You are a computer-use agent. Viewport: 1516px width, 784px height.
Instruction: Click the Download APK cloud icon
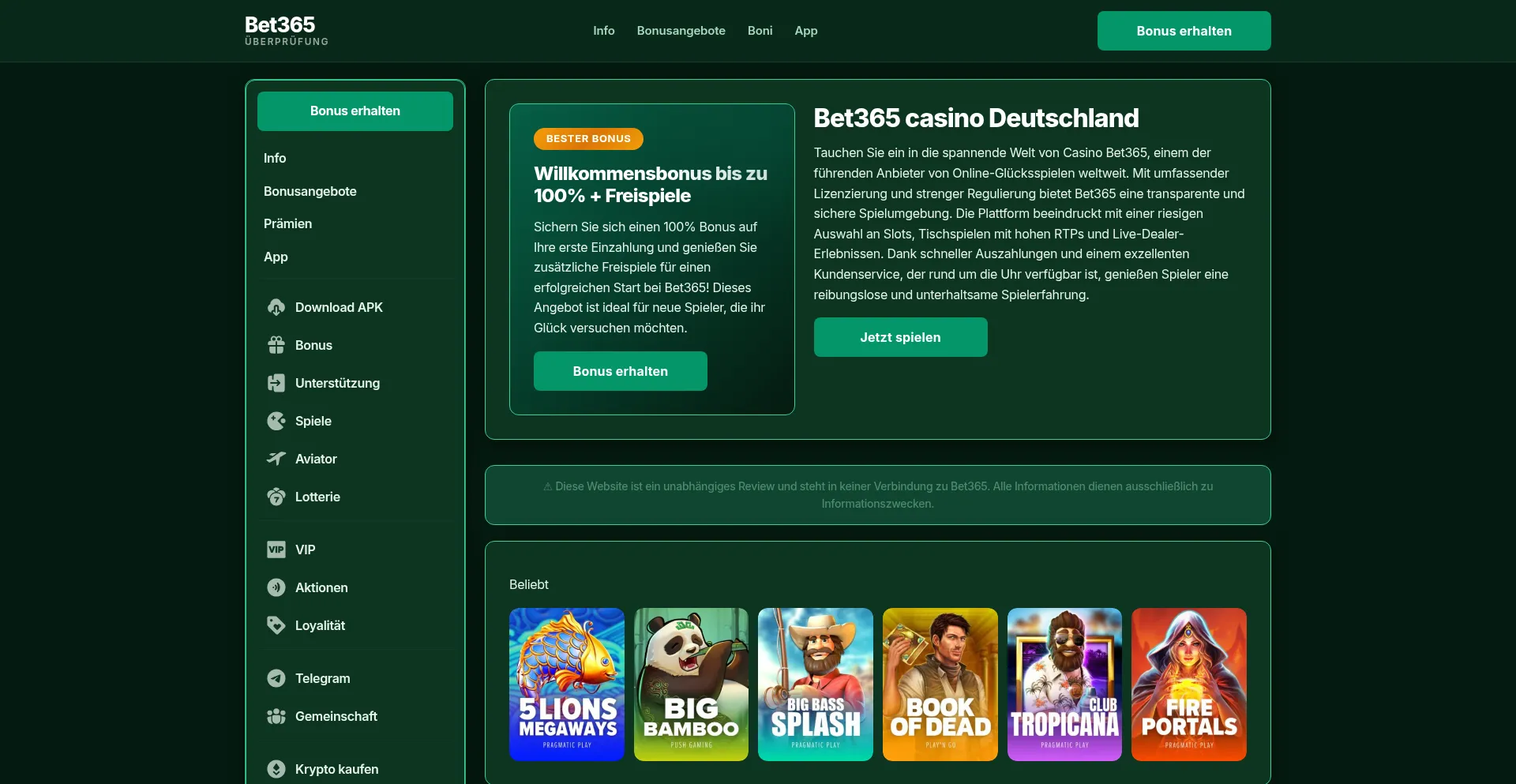[276, 307]
